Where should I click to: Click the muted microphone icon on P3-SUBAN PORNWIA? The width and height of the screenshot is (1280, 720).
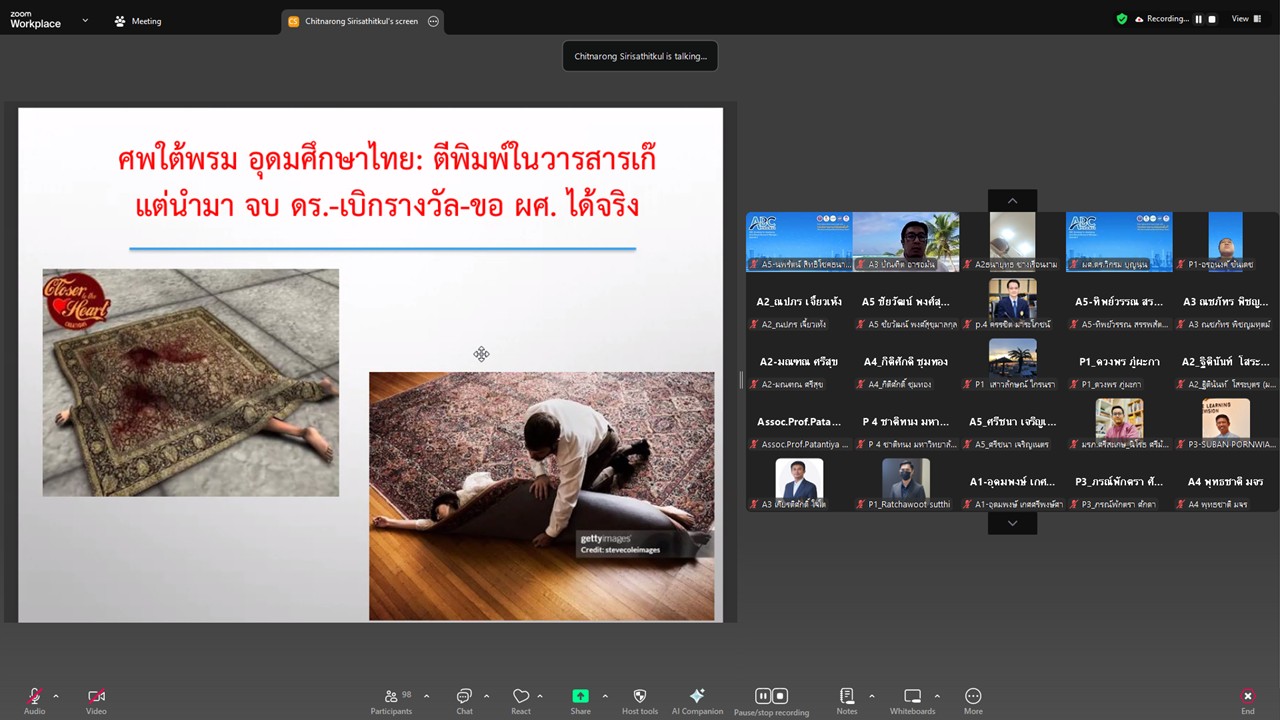pyautogui.click(x=1181, y=444)
